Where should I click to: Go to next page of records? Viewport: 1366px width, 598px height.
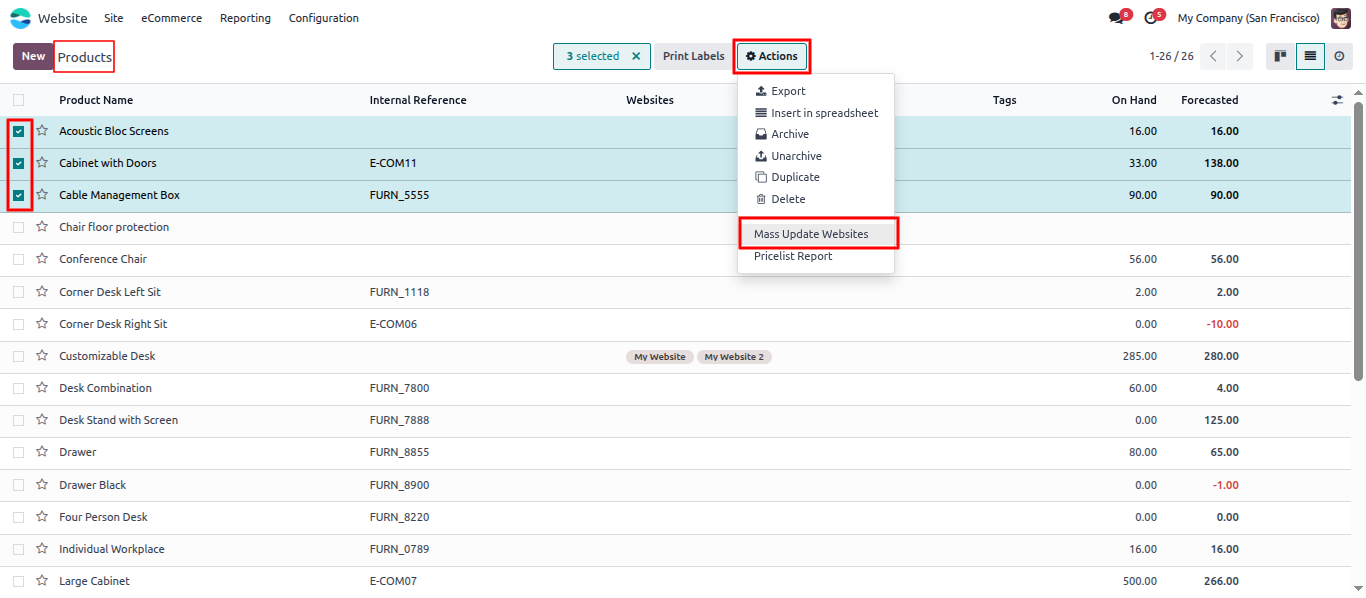click(1240, 56)
